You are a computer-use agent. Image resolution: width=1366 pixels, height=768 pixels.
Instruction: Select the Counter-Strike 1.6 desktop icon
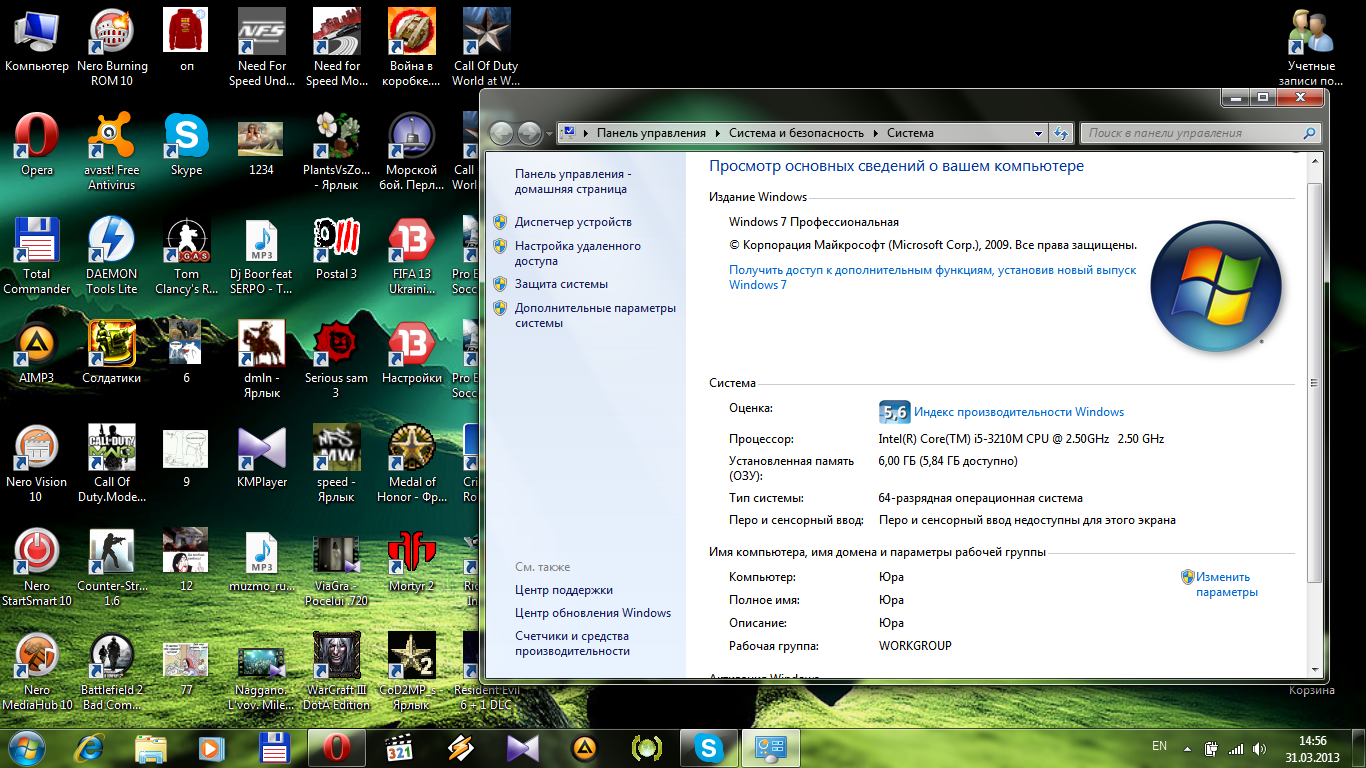tap(111, 567)
